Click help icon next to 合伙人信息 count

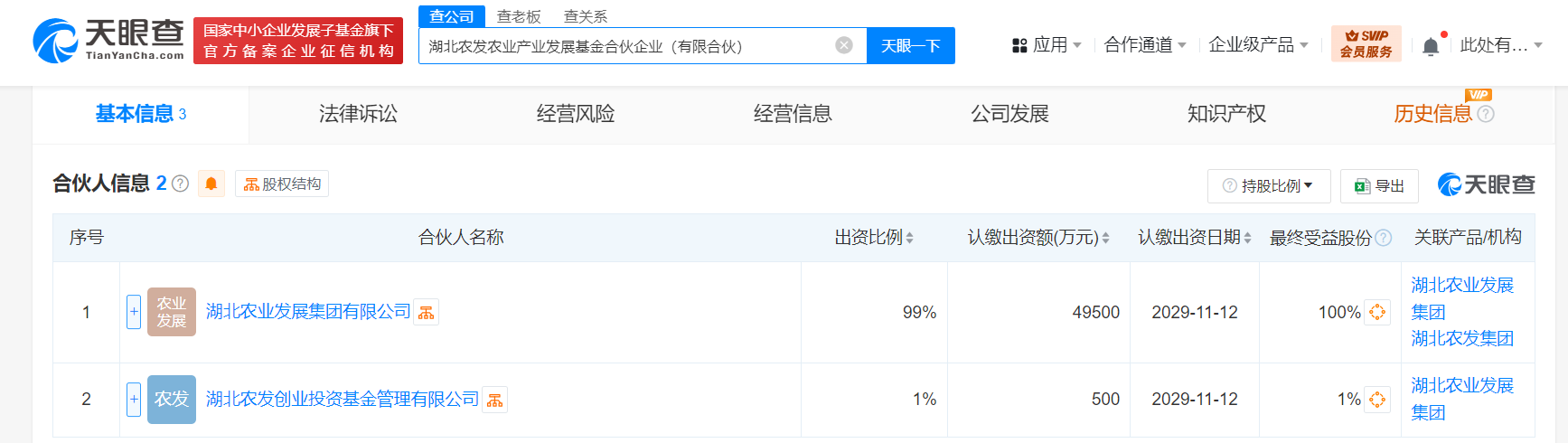181,184
